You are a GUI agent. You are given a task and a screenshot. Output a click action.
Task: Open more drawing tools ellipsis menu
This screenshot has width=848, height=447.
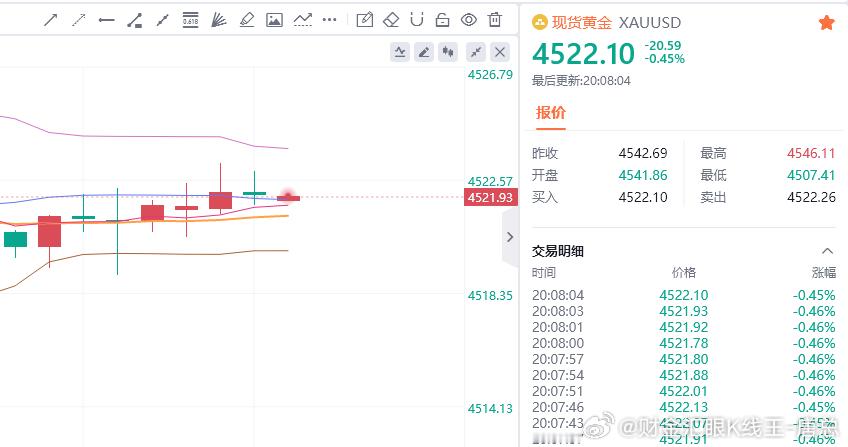coord(329,20)
